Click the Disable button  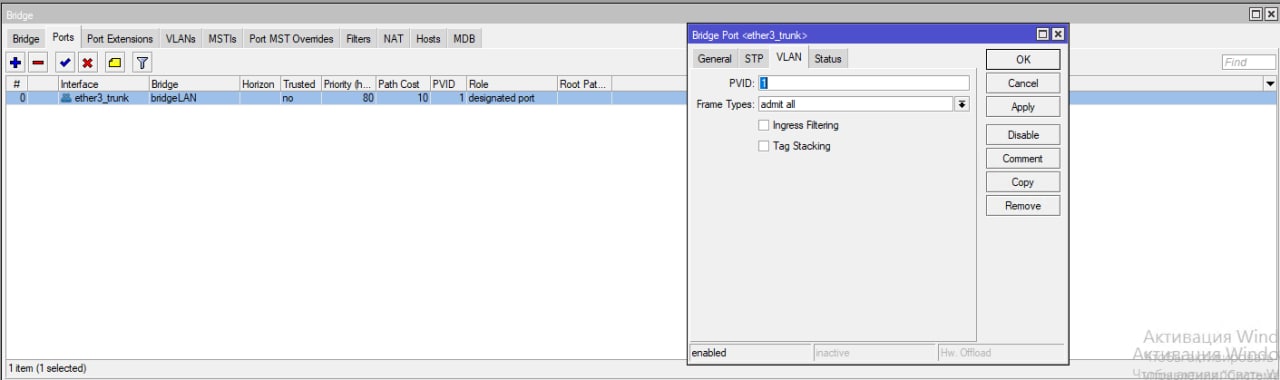click(x=1023, y=135)
